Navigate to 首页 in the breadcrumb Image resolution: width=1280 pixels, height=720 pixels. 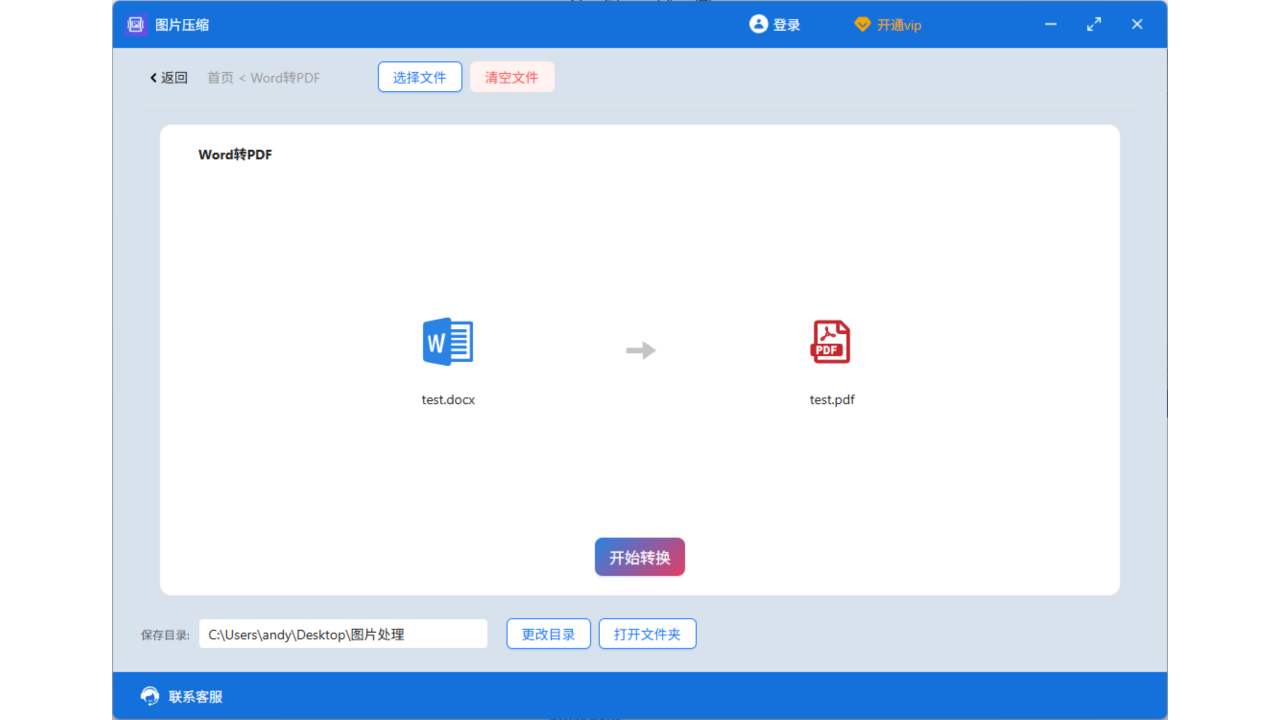219,77
